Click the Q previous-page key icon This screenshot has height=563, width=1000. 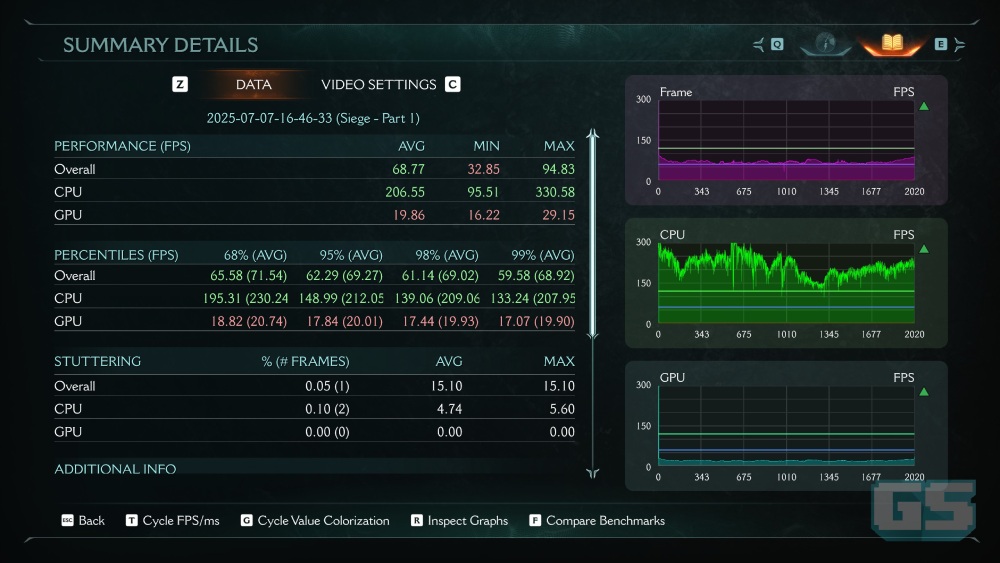(777, 44)
